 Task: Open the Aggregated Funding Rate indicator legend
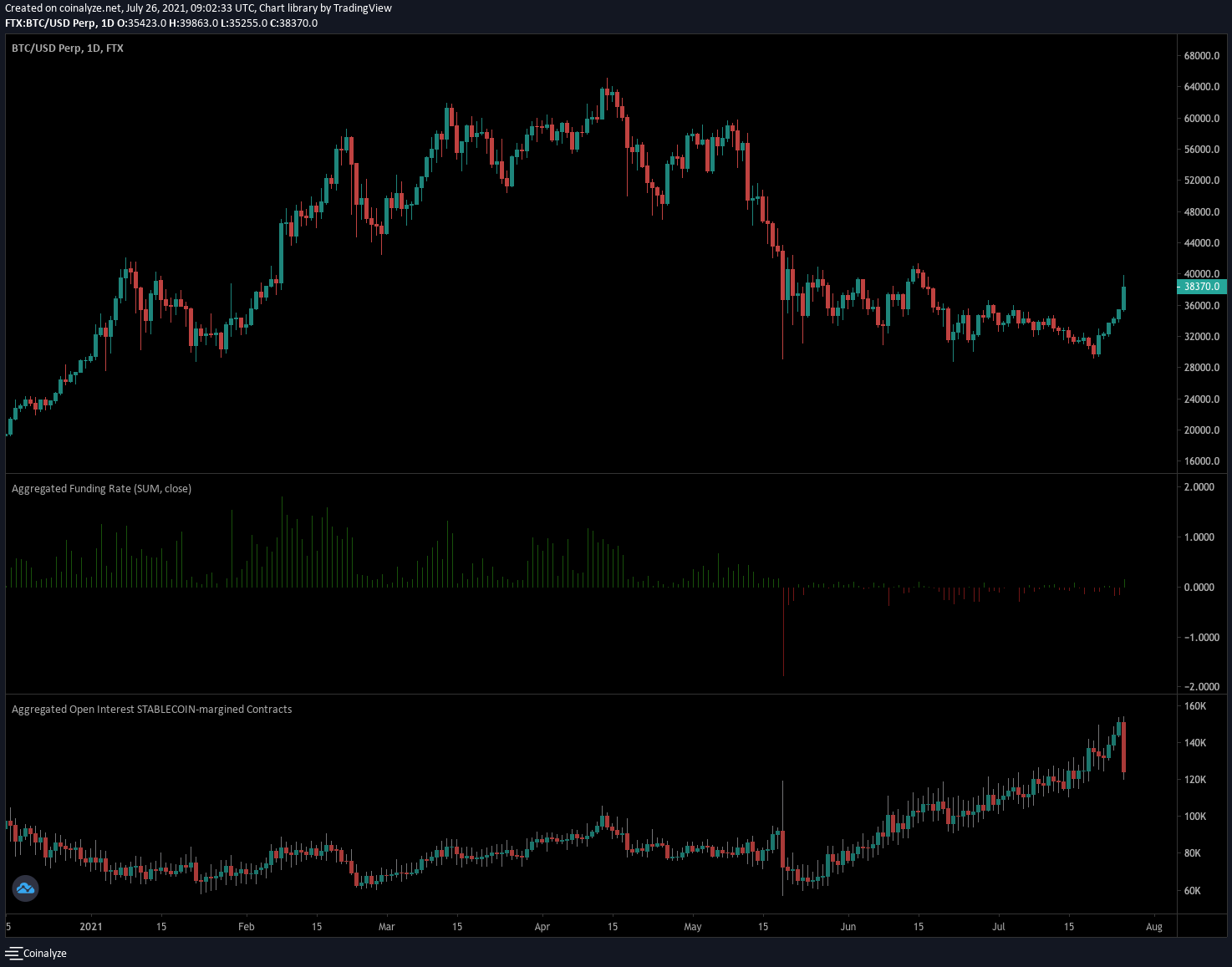(x=101, y=489)
